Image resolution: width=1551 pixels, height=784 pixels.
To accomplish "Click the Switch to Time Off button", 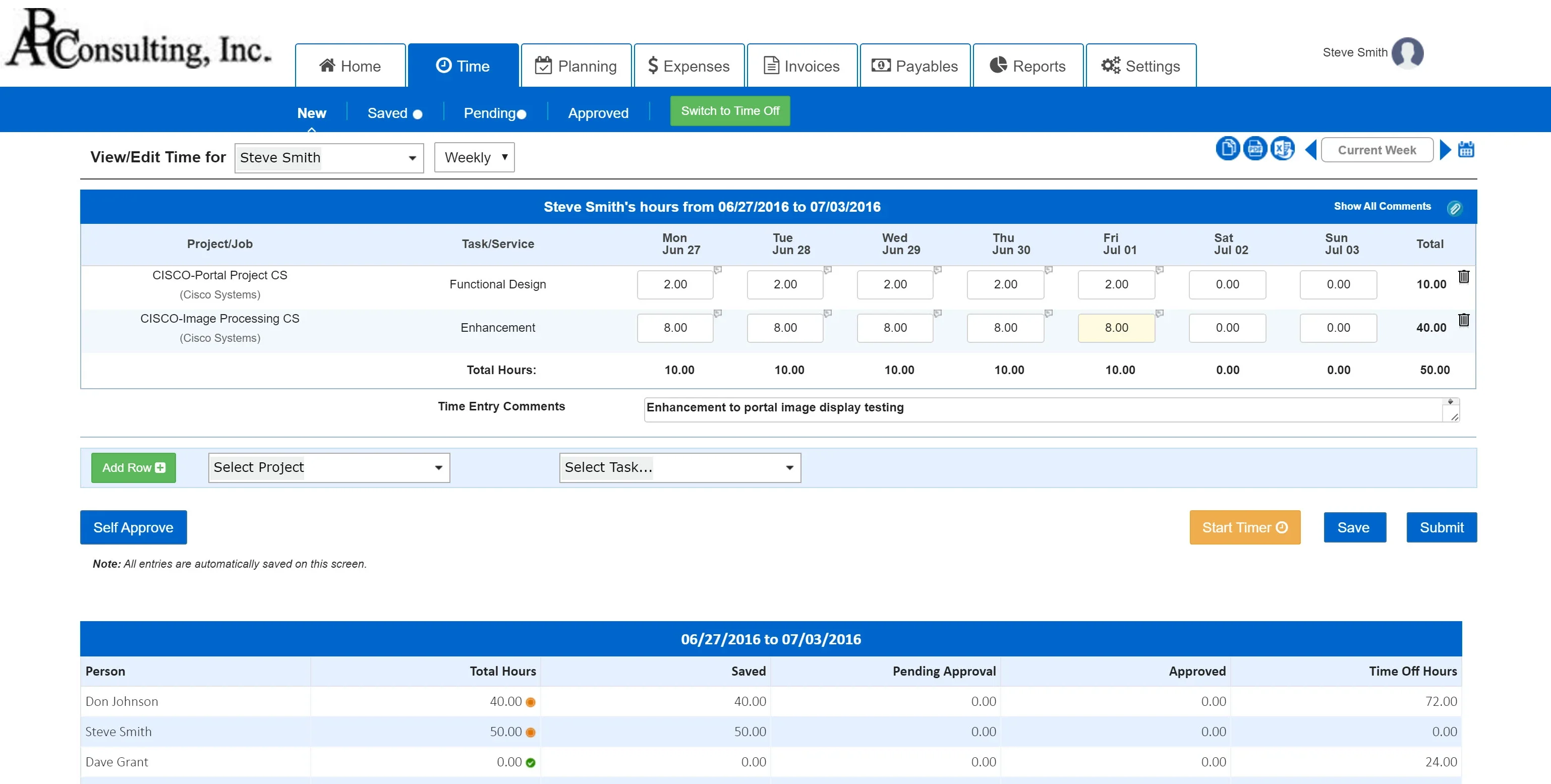I will 730,111.
